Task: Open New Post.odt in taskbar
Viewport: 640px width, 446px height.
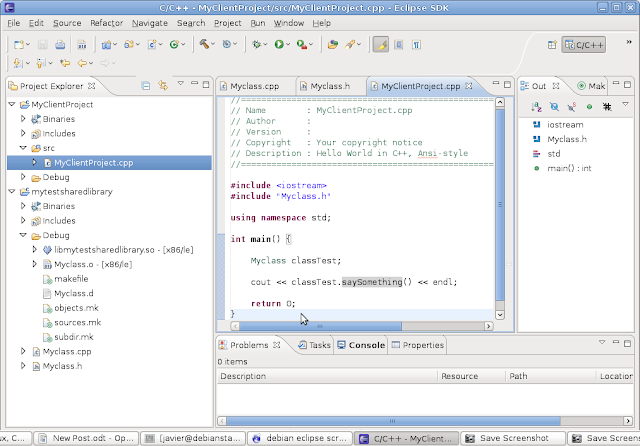Action: pos(86,438)
